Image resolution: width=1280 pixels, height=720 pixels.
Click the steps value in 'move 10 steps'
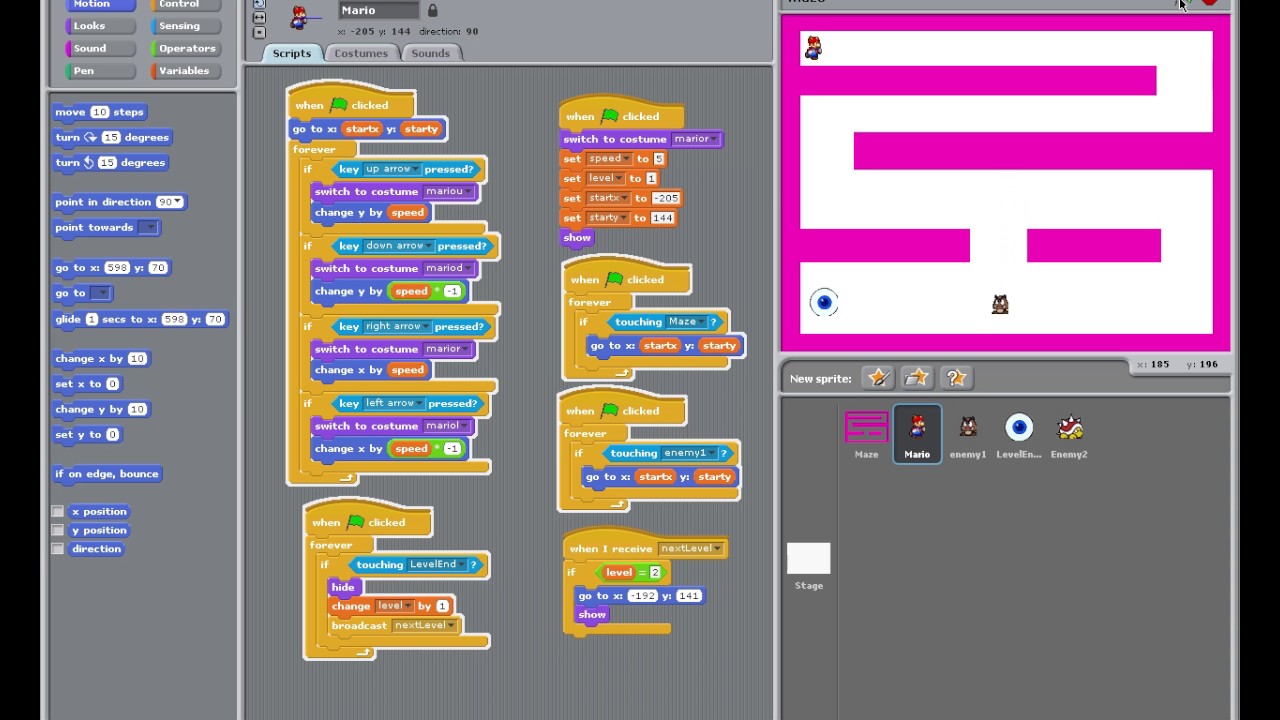99,112
